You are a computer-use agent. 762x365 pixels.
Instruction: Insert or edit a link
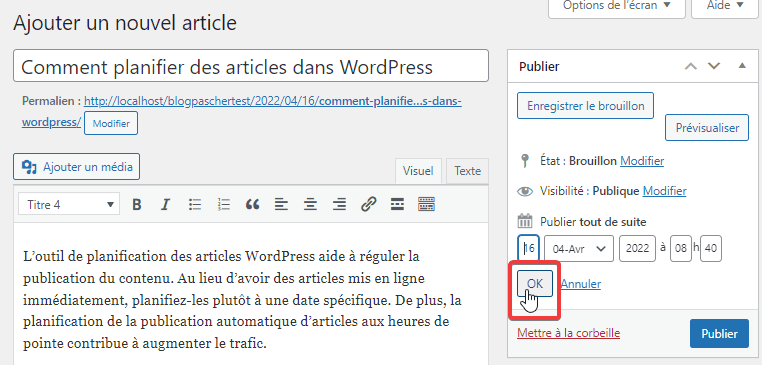click(369, 205)
